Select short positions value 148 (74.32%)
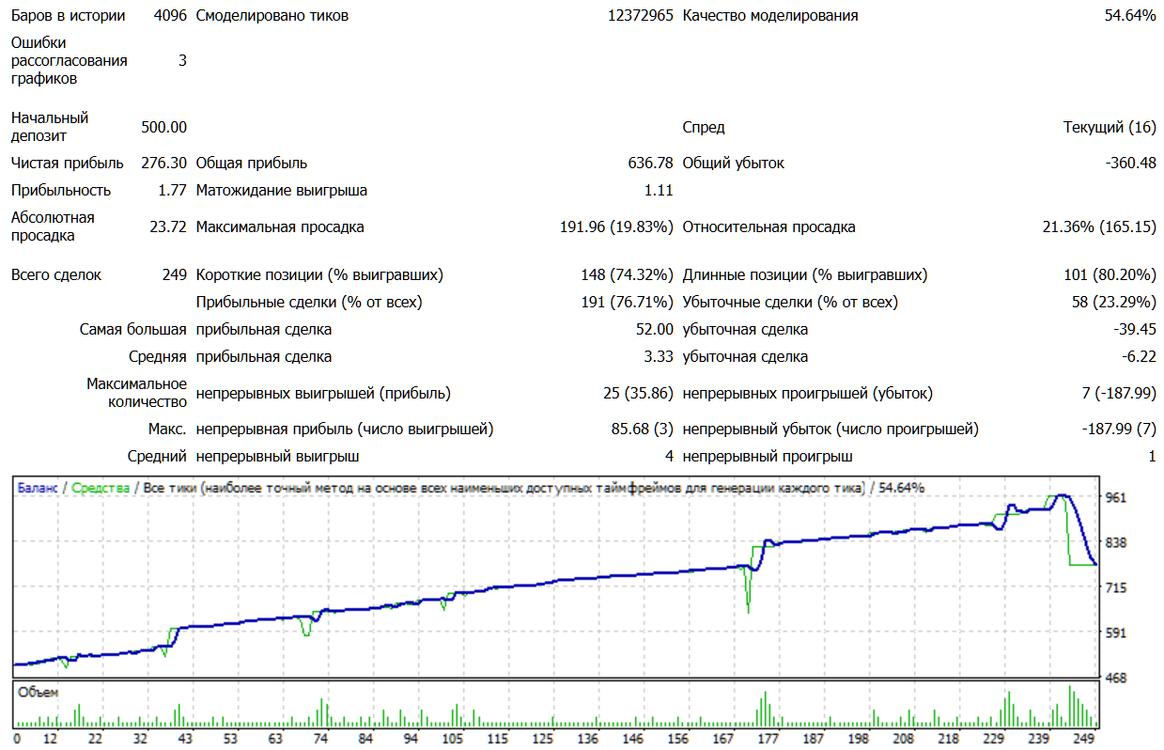This screenshot has width=1164, height=750. point(627,275)
